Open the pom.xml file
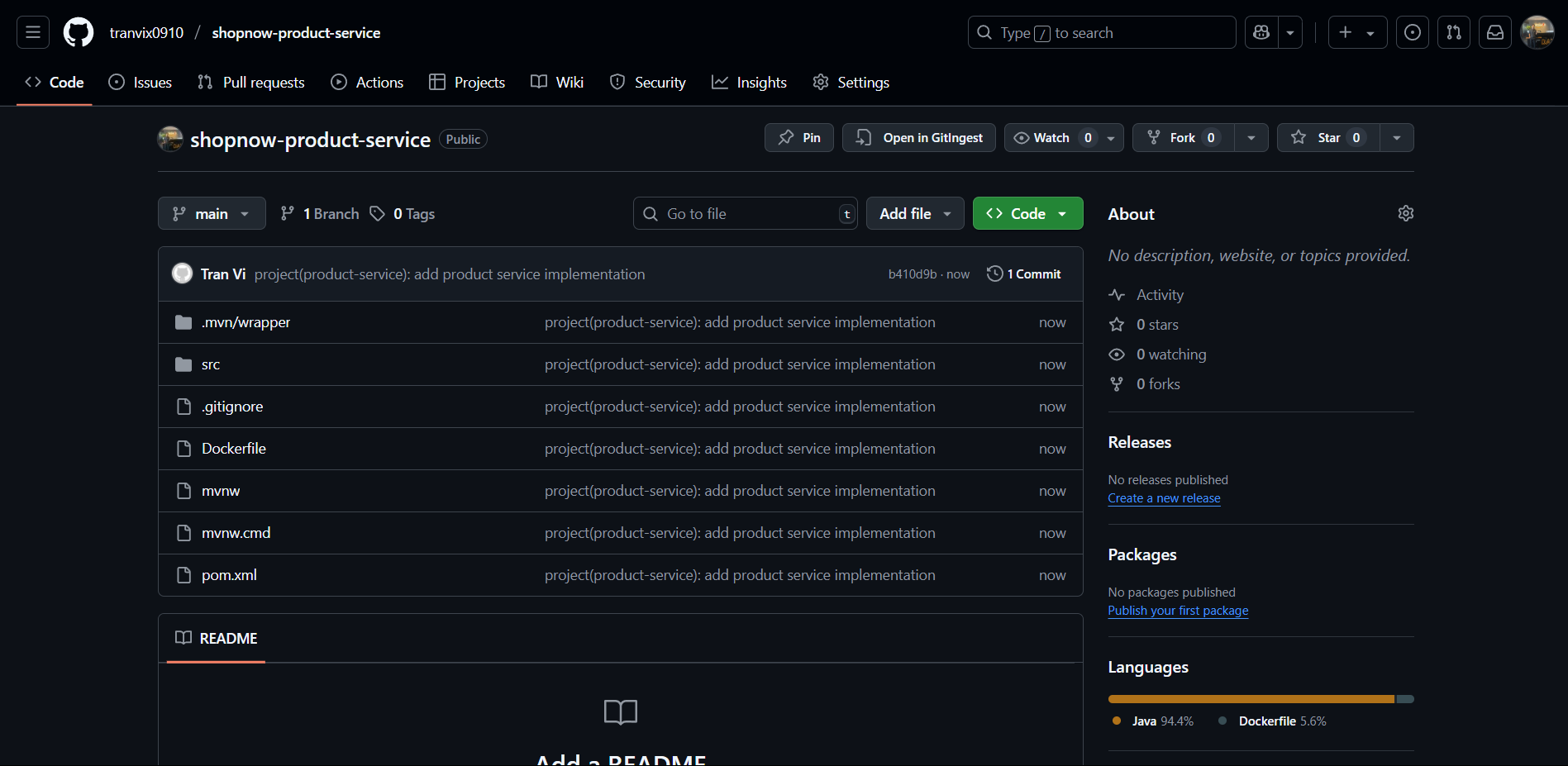Image resolution: width=1568 pixels, height=766 pixels. pos(229,574)
